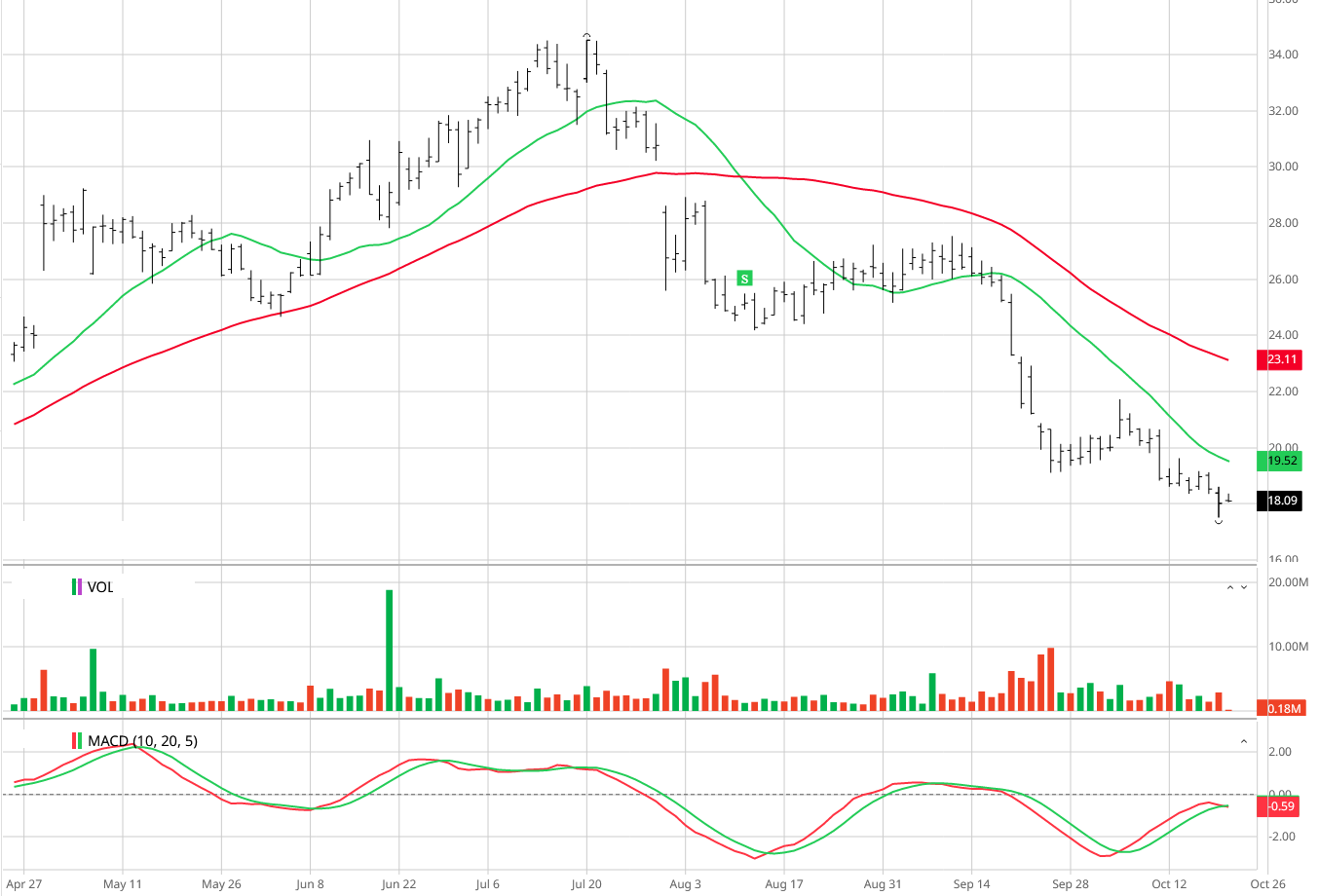Click the Oct 12 date axis label
This screenshot has height=896, width=1319.
[x=1169, y=884]
